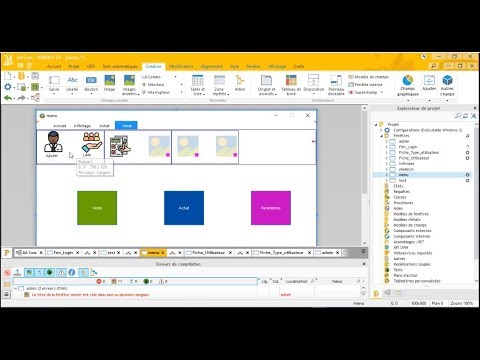This screenshot has height=360, width=480.
Task: Click the green Vente button
Action: tap(97, 208)
